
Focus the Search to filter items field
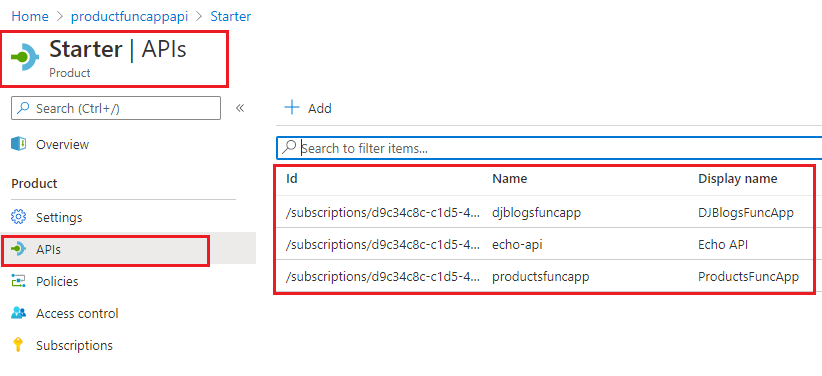549,148
